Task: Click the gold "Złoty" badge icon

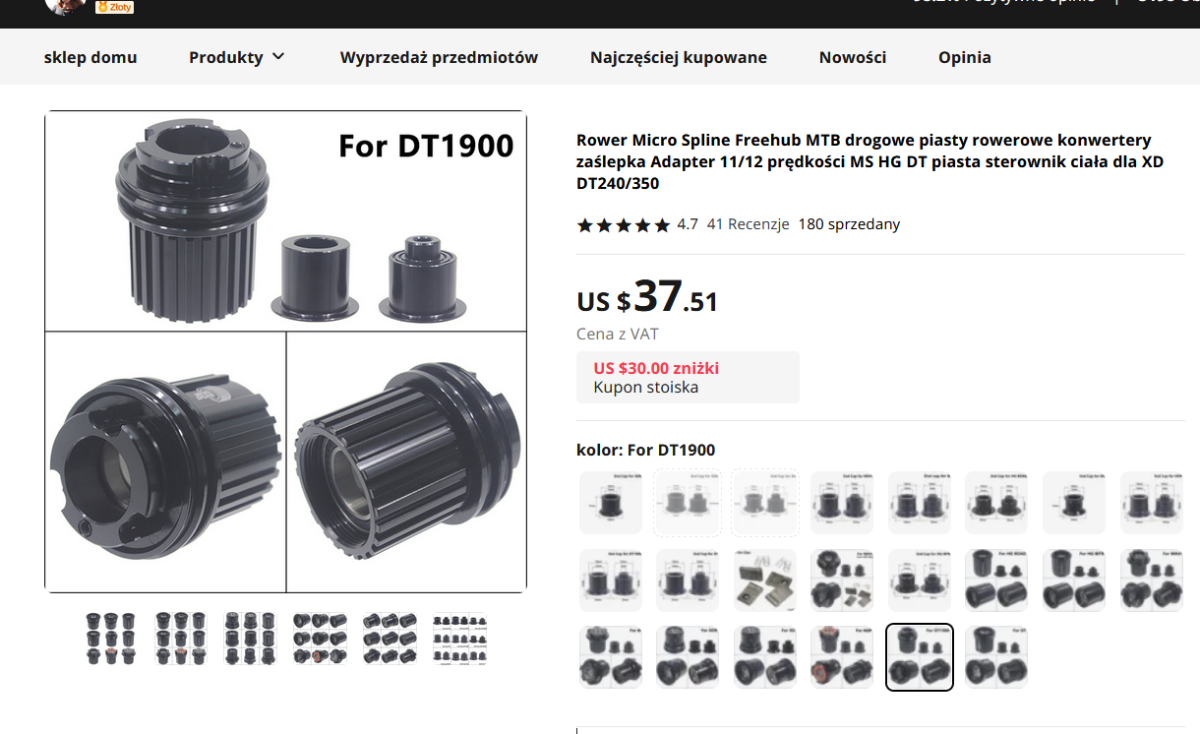Action: (114, 6)
